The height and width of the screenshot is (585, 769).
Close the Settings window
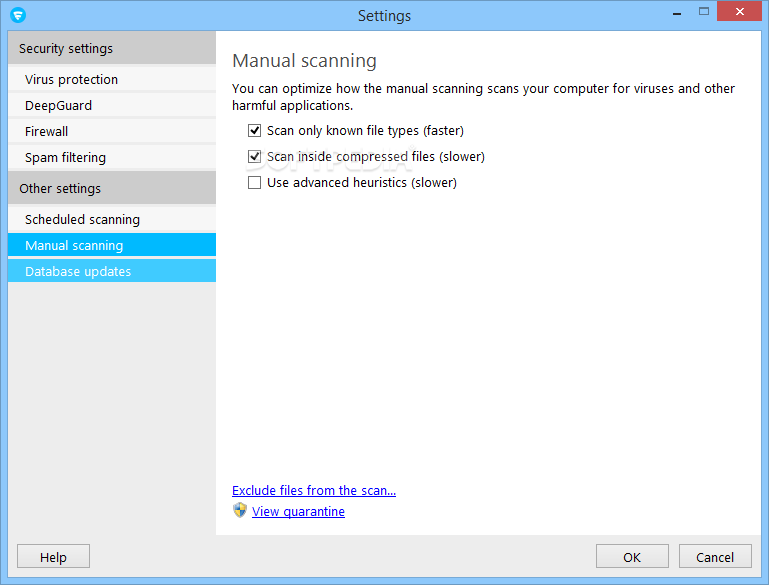pos(740,11)
